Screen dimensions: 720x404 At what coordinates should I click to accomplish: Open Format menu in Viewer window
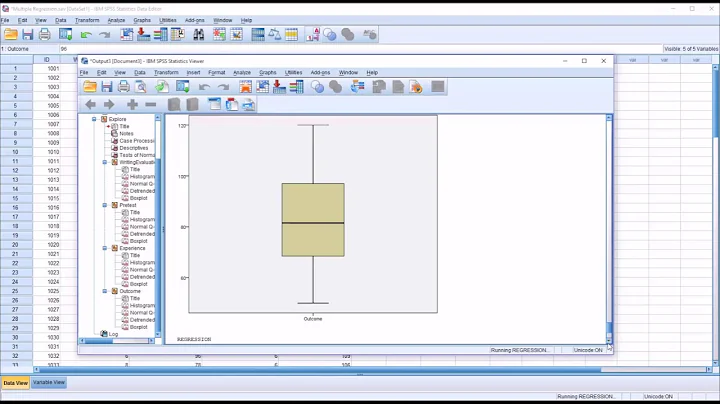click(x=216, y=73)
